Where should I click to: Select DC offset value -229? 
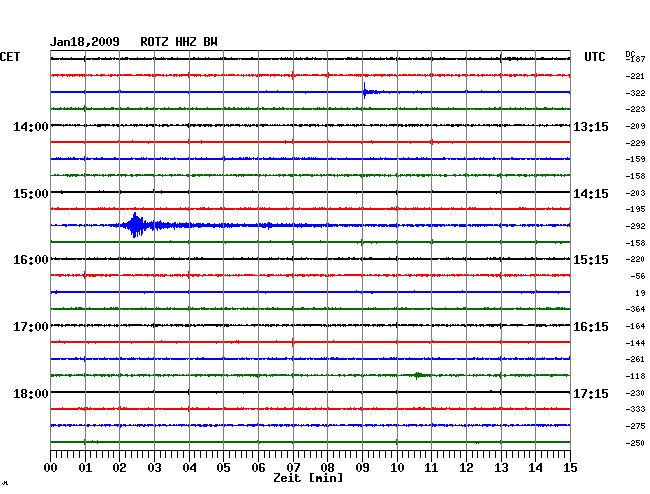coord(635,143)
